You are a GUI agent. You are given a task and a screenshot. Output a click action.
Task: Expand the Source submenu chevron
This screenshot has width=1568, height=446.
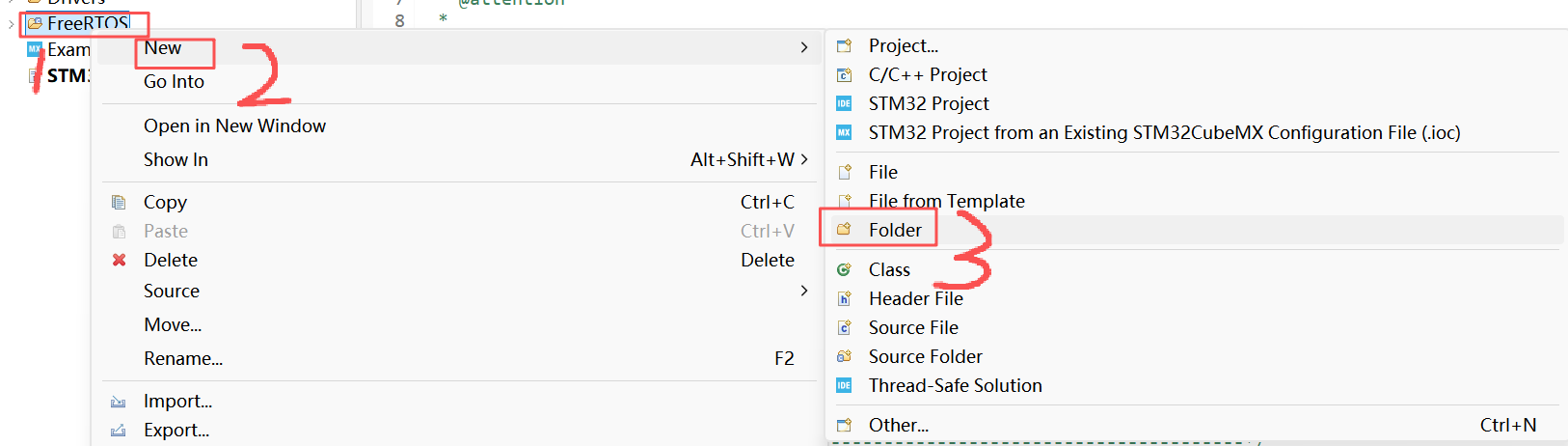pyautogui.click(x=804, y=291)
